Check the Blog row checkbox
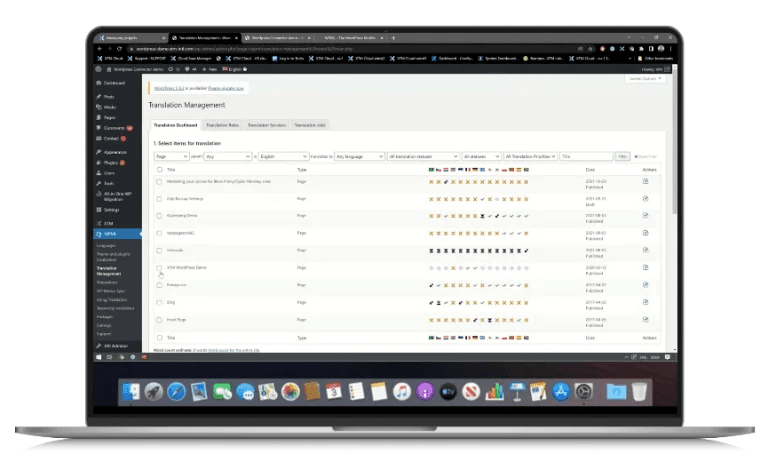 click(x=159, y=303)
